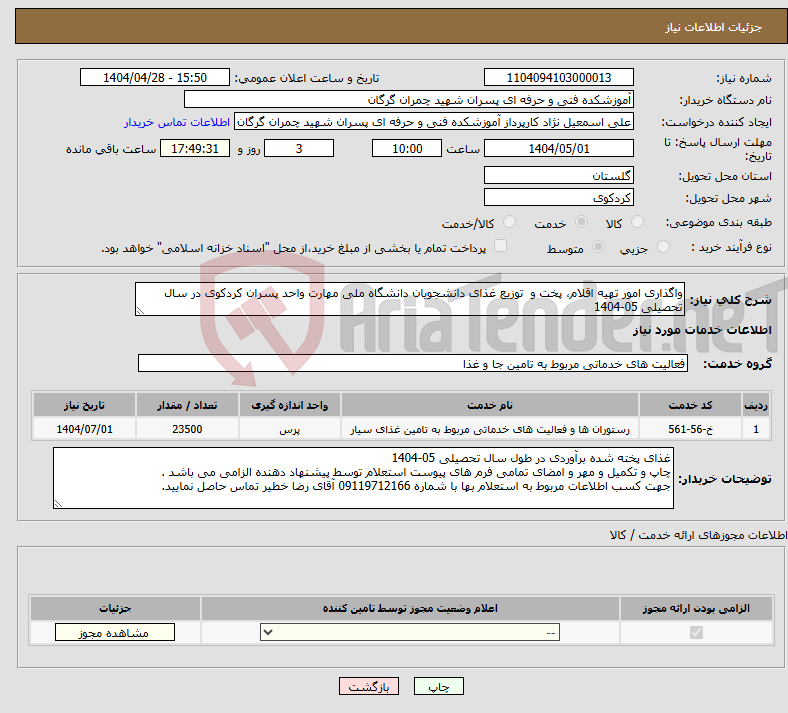Image resolution: width=788 pixels, height=713 pixels.
Task: Click the بازگشت (back) button
Action: pyautogui.click(x=368, y=686)
